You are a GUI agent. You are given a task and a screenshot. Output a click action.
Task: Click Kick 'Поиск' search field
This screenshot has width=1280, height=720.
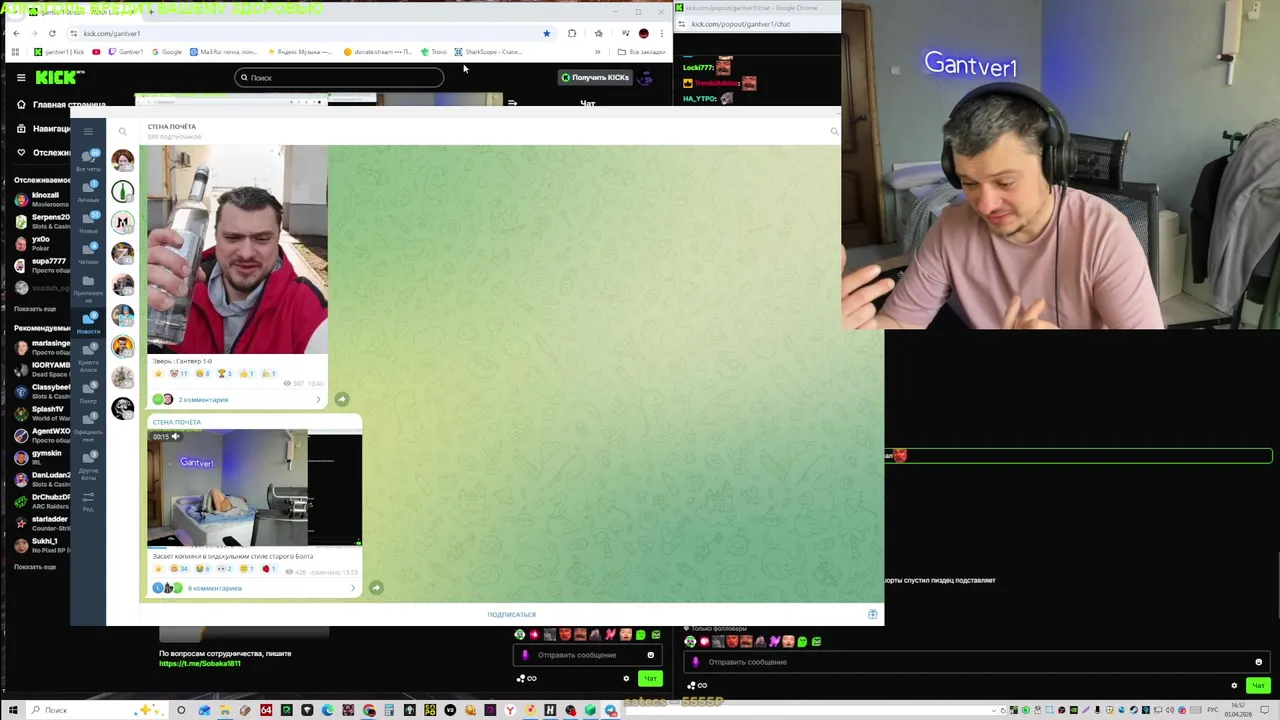click(340, 77)
